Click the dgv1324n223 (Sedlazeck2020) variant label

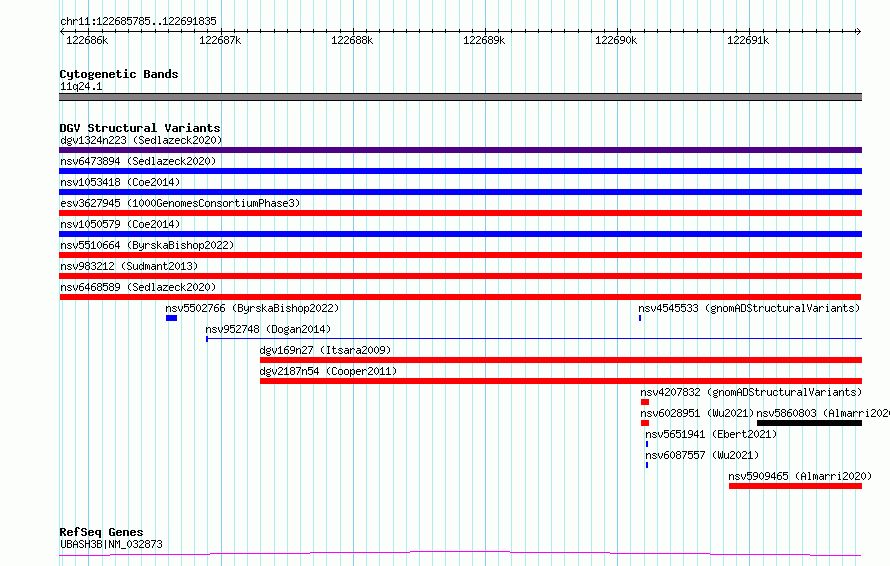pos(141,140)
